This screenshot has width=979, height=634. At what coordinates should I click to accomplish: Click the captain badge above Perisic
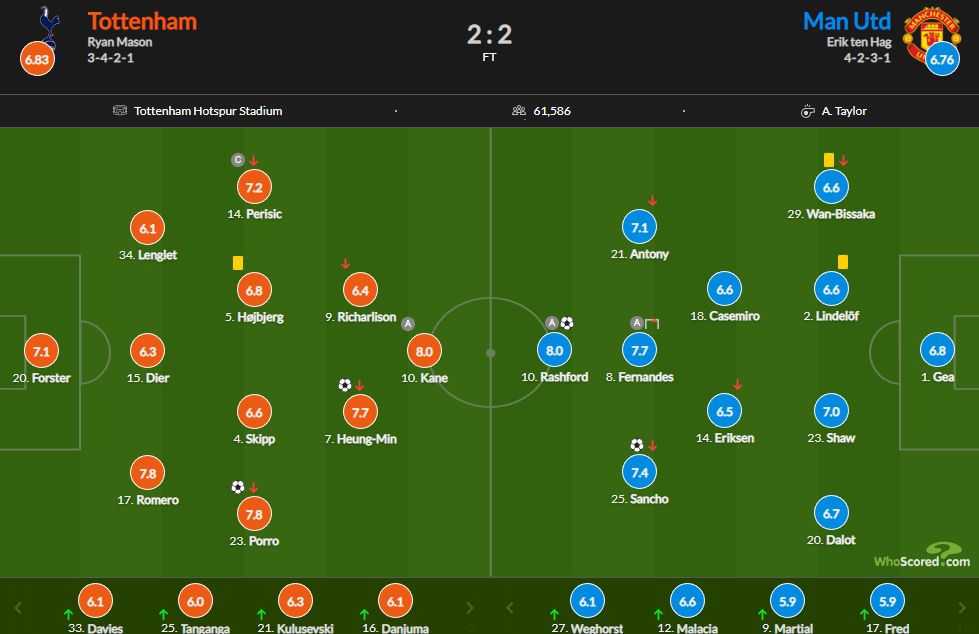tap(237, 160)
